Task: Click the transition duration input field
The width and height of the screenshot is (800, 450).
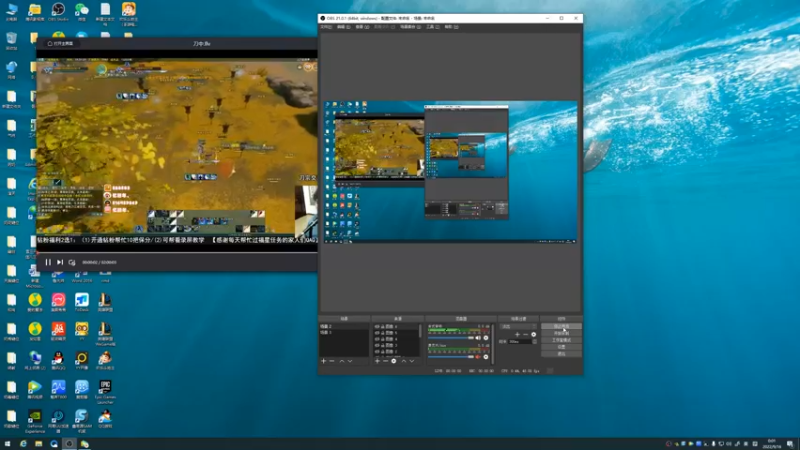Action: pyautogui.click(x=519, y=341)
